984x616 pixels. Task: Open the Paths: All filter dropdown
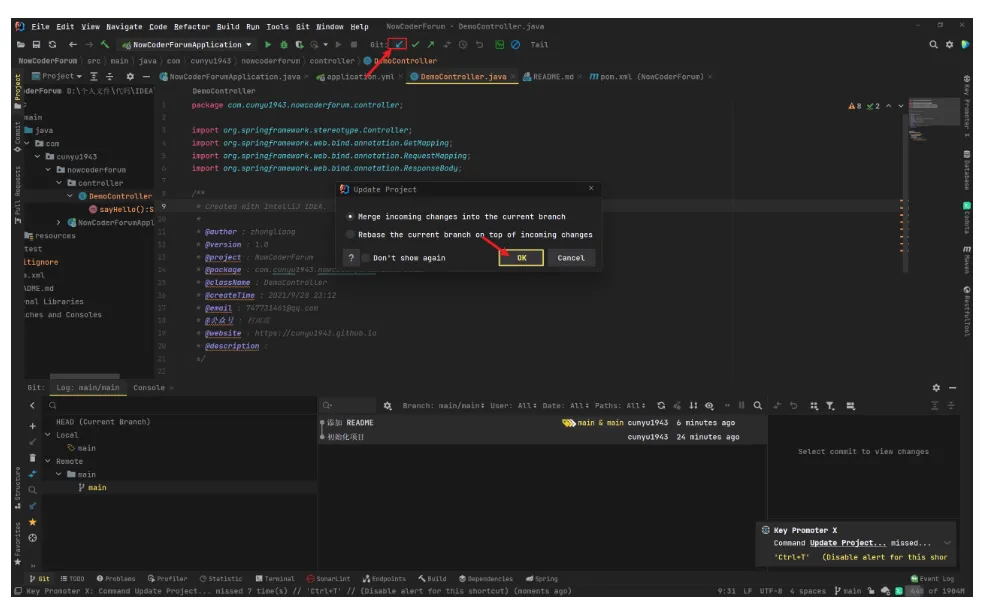620,406
